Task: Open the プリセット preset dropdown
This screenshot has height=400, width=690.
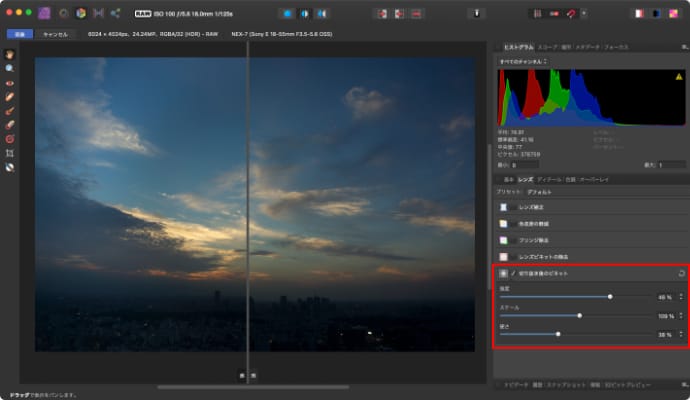Action: (540, 190)
